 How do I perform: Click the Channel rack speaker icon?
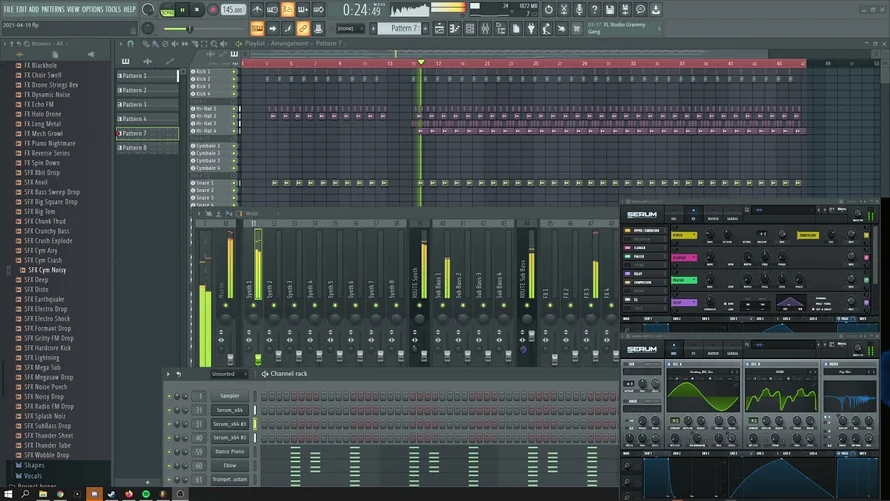265,374
